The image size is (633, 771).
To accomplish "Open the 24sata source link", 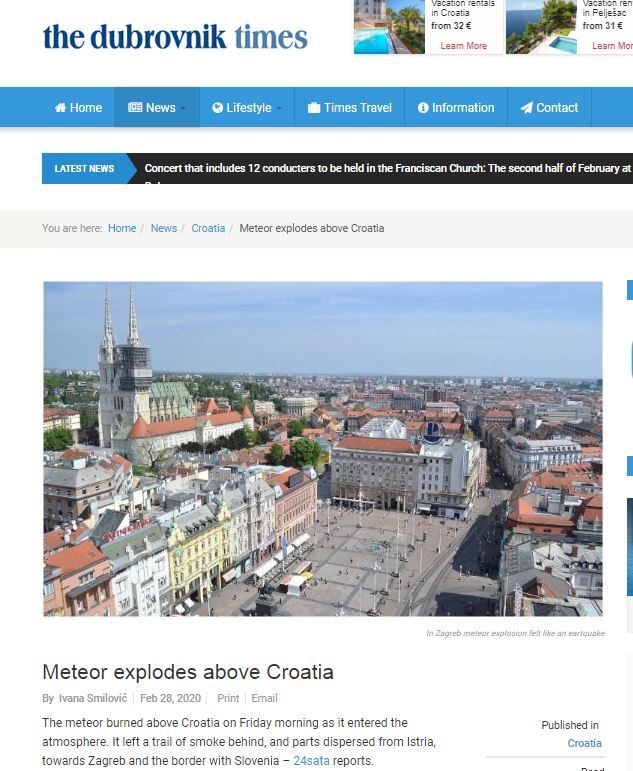I will coord(311,761).
